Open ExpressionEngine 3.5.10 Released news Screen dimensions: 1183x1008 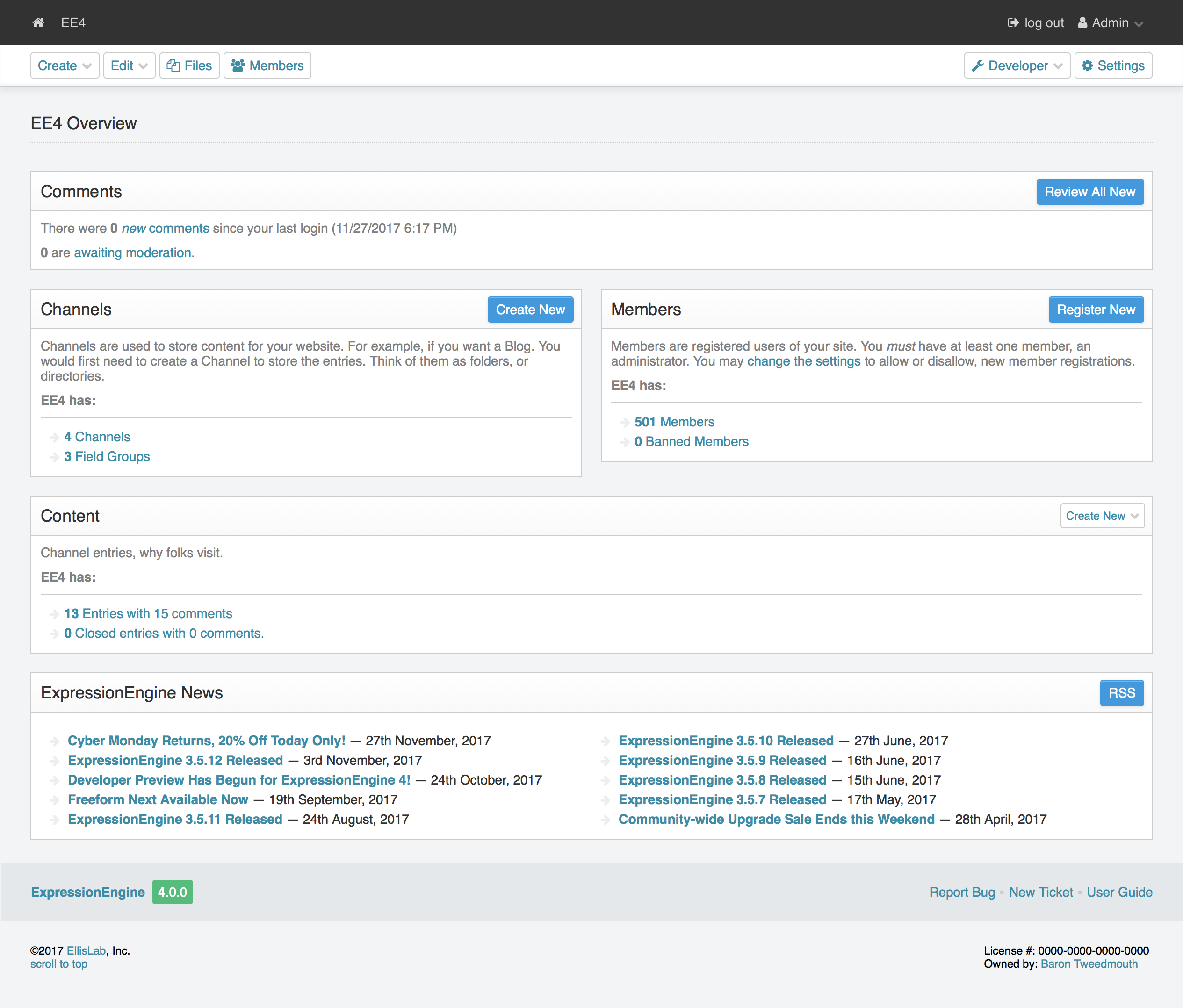tap(726, 741)
